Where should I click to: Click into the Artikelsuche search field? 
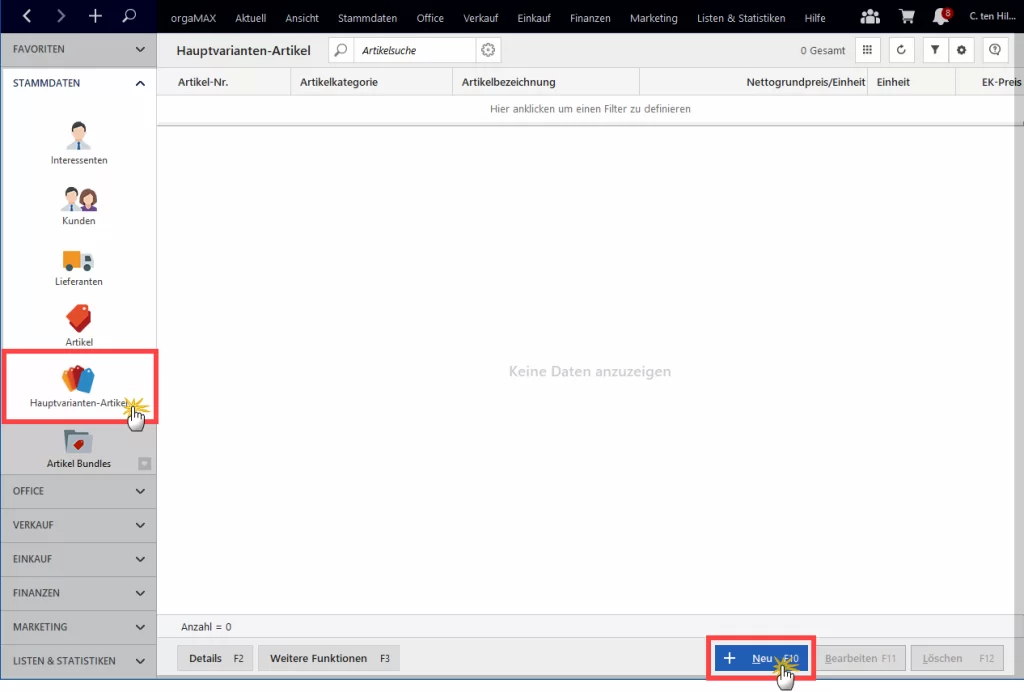415,50
